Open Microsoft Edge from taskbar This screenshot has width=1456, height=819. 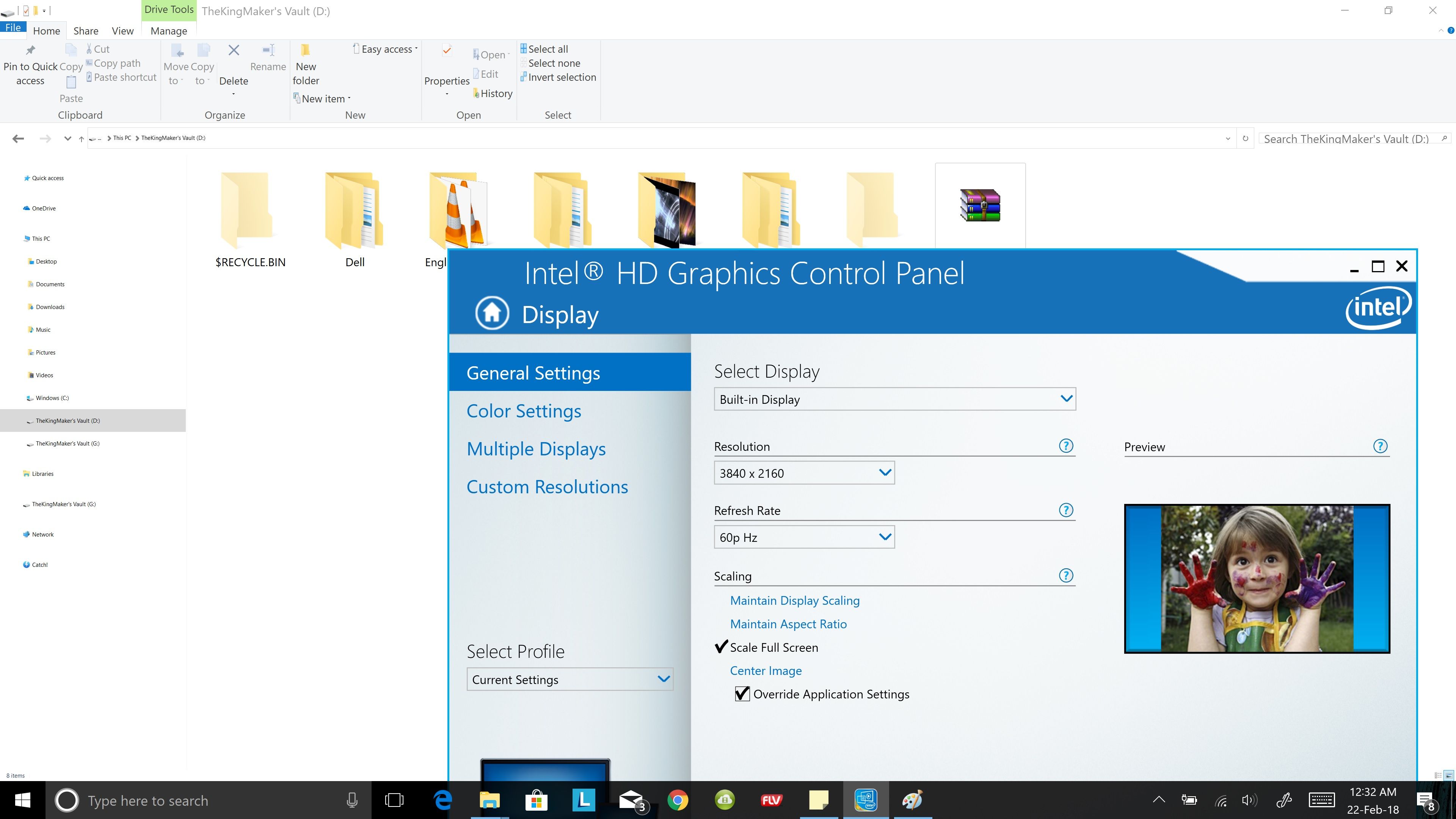pos(442,800)
